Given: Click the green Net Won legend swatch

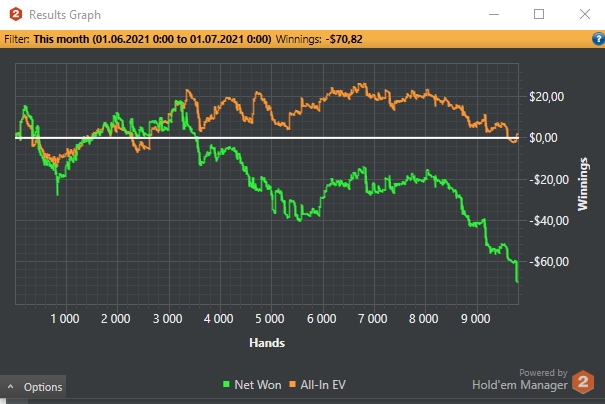Looking at the screenshot, I should (x=226, y=384).
